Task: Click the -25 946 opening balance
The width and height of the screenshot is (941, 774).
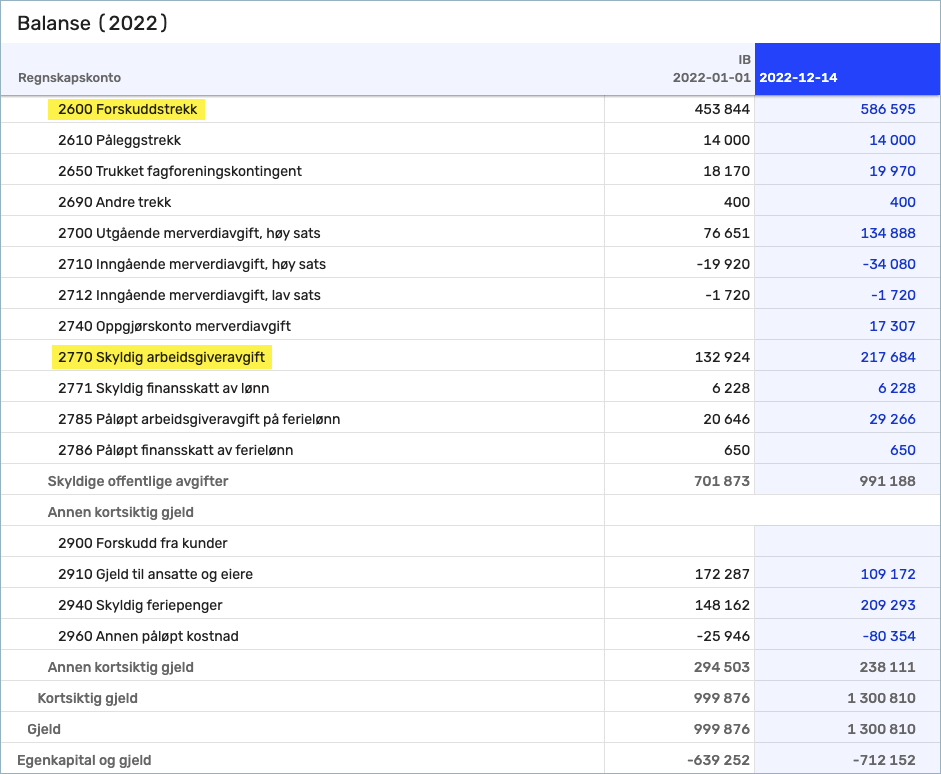Action: point(723,637)
